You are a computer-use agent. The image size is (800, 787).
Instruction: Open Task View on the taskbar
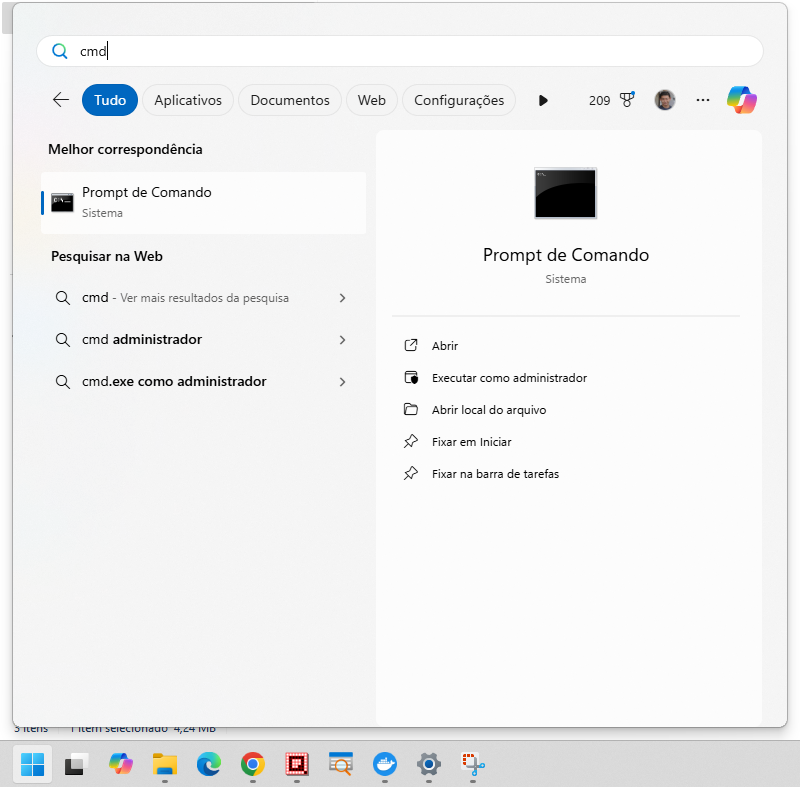click(76, 764)
